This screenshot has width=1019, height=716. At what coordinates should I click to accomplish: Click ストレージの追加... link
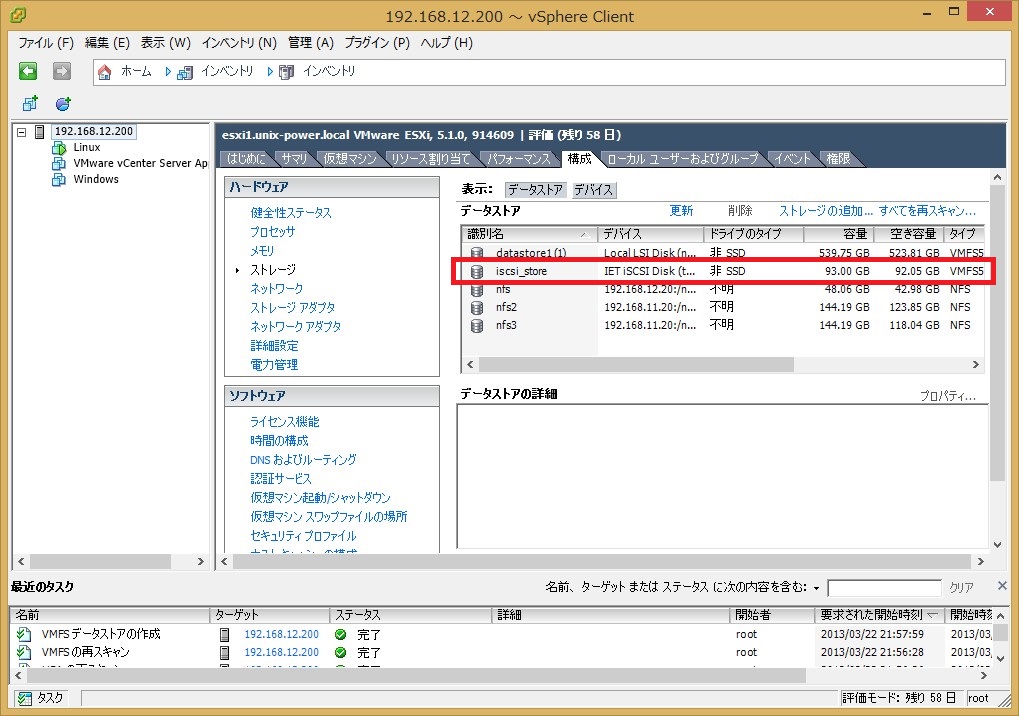825,211
